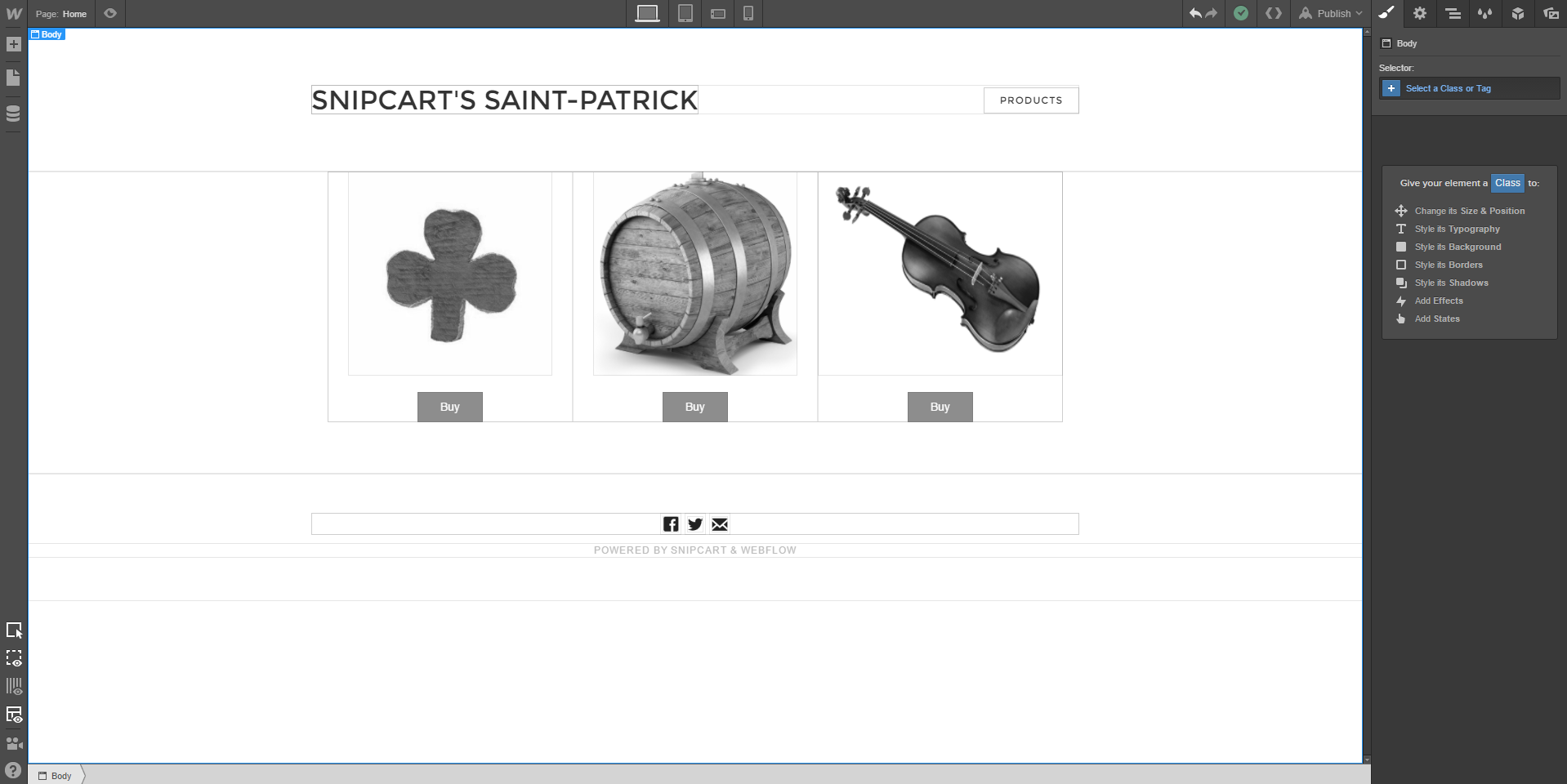Open the help question mark icon
Screen dimensions: 1567x784
[14, 770]
